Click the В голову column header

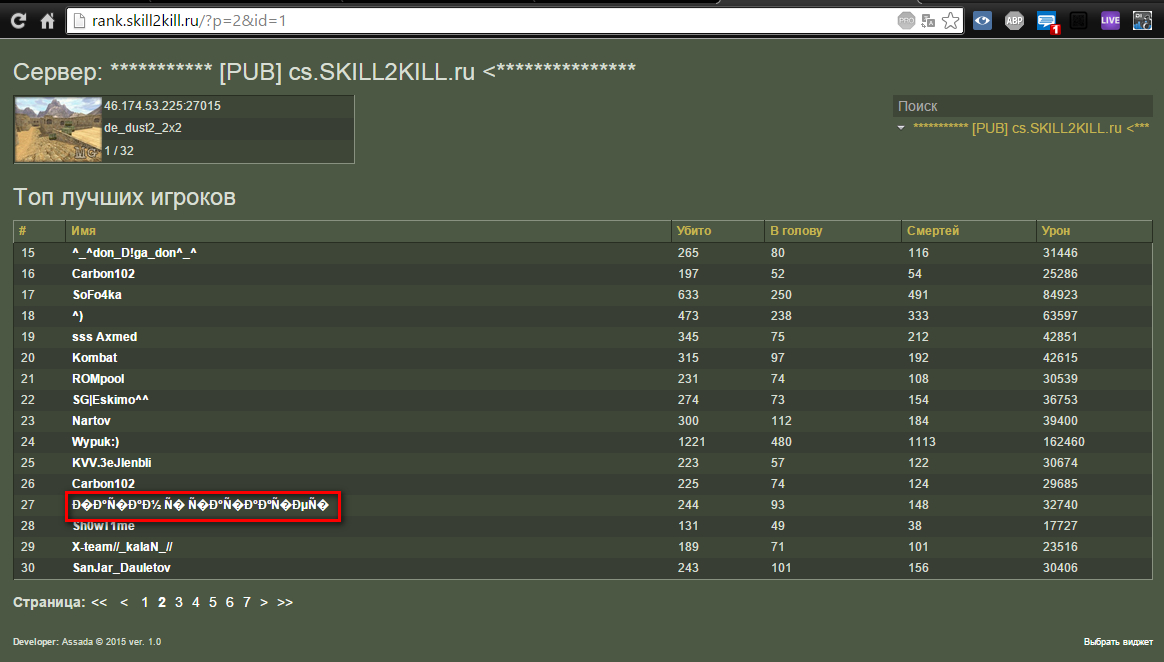[x=832, y=231]
